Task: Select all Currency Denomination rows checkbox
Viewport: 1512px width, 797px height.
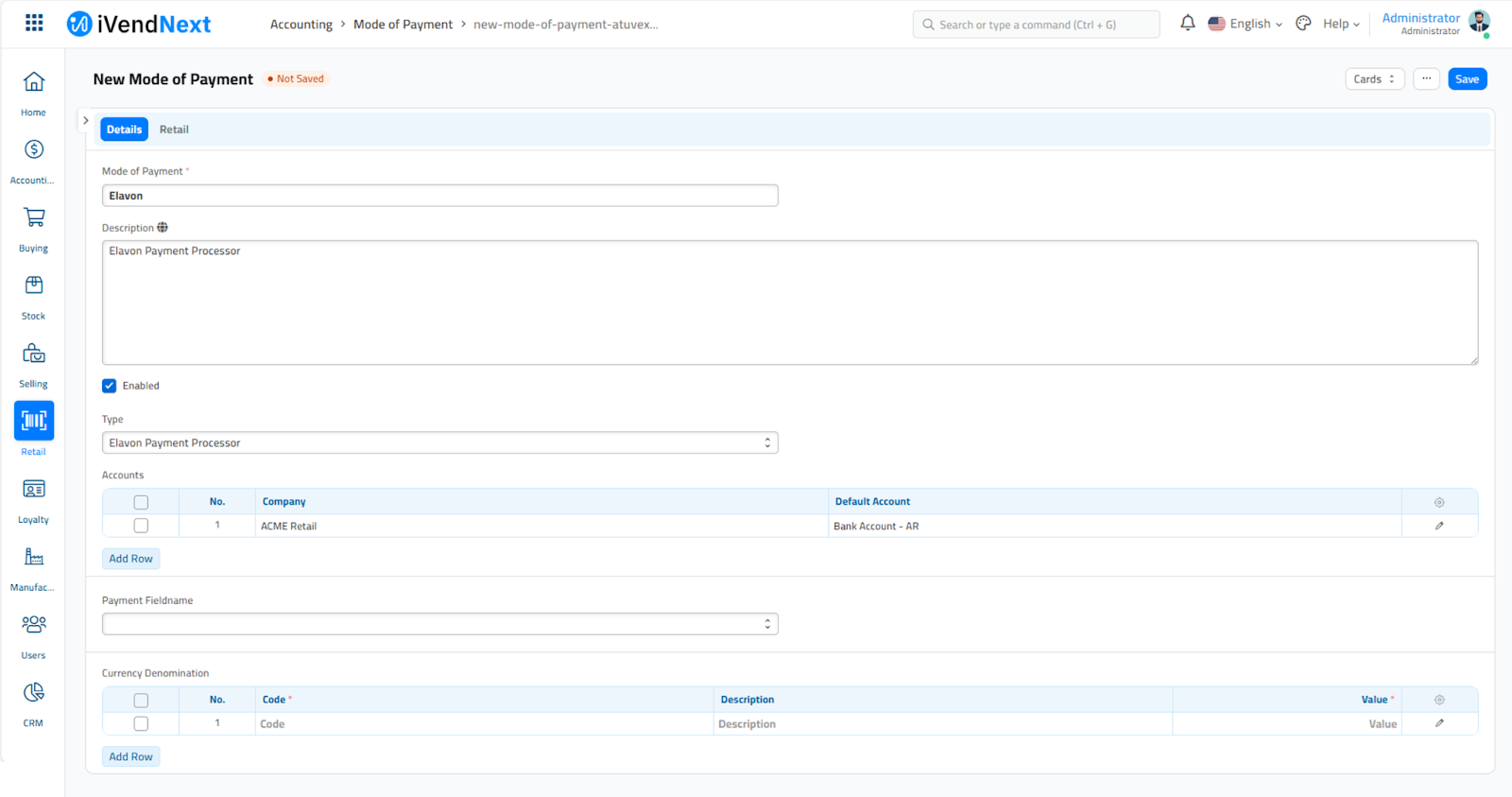Action: (x=141, y=701)
